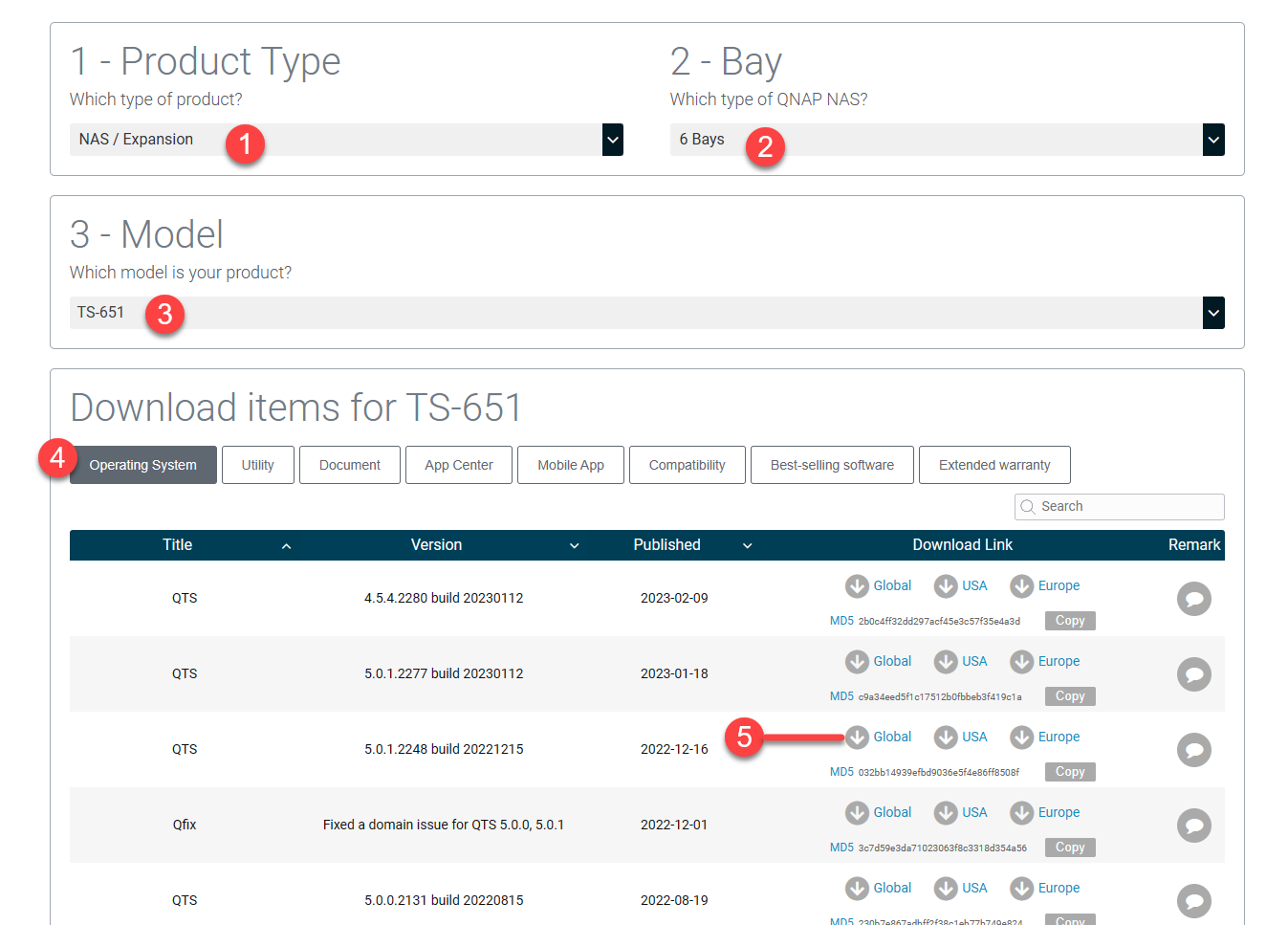Open Extended warranty tab
This screenshot has height=925, width=1288.
pyautogui.click(x=994, y=465)
